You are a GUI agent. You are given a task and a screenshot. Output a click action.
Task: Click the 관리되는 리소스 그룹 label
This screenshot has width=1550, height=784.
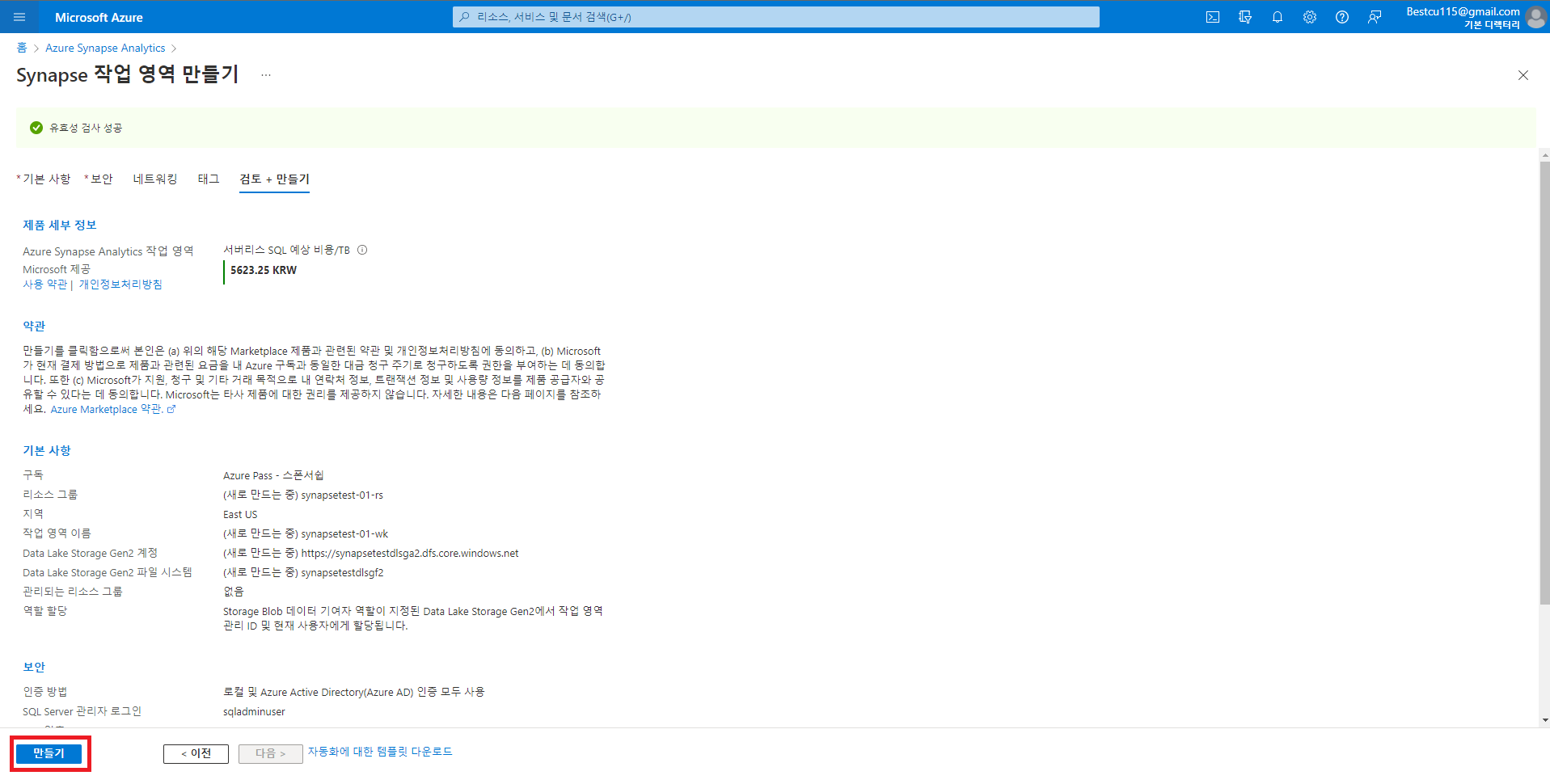coord(73,592)
